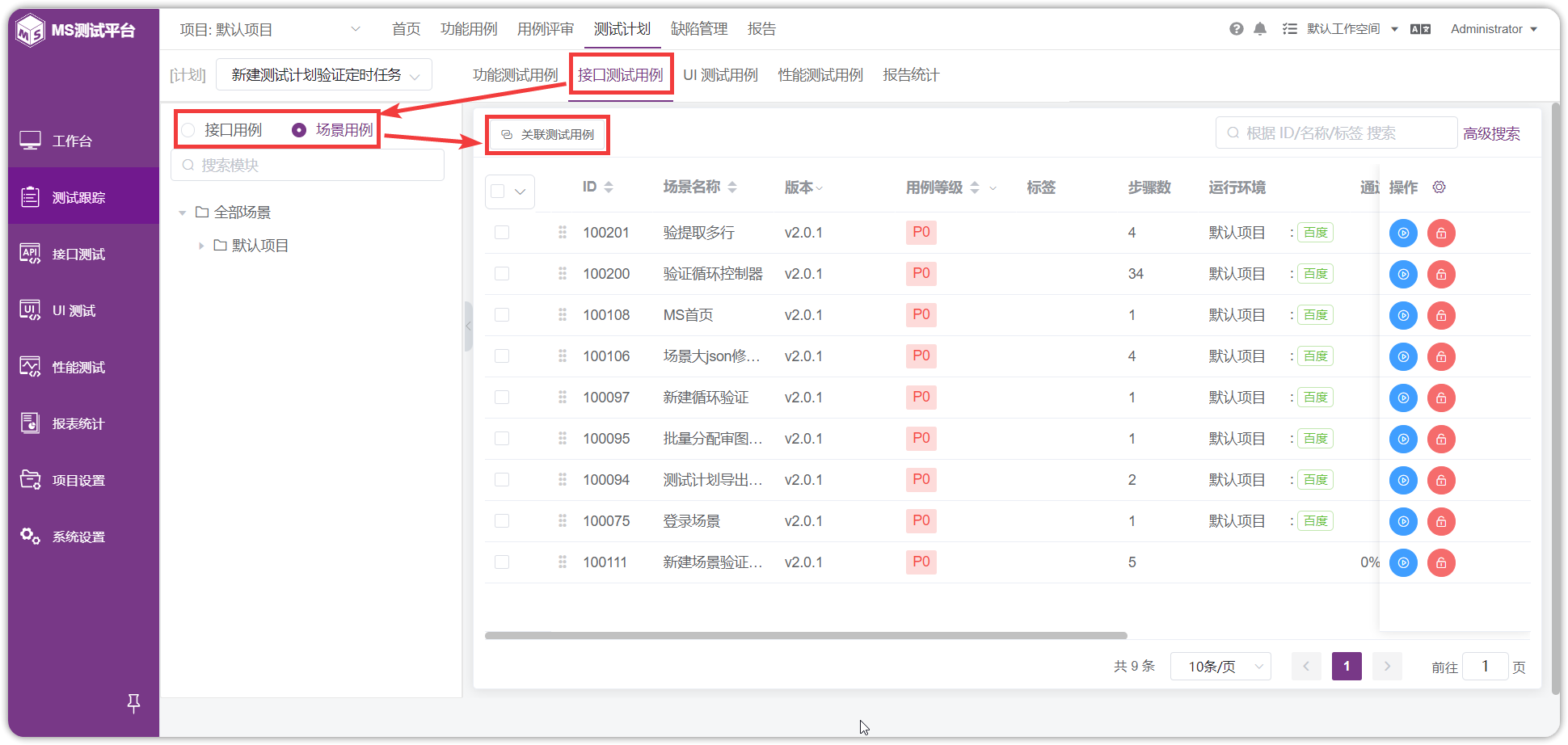Click the horizontal table scrollbar

click(x=806, y=636)
